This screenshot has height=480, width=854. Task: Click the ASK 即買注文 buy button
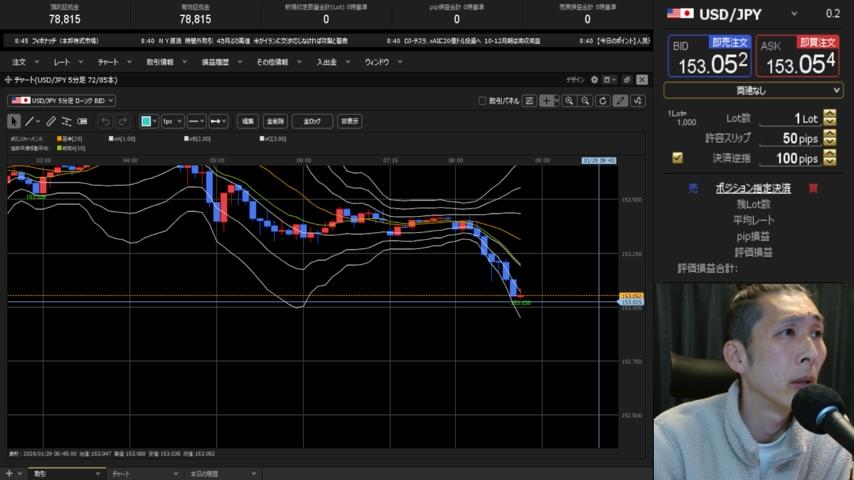798,57
